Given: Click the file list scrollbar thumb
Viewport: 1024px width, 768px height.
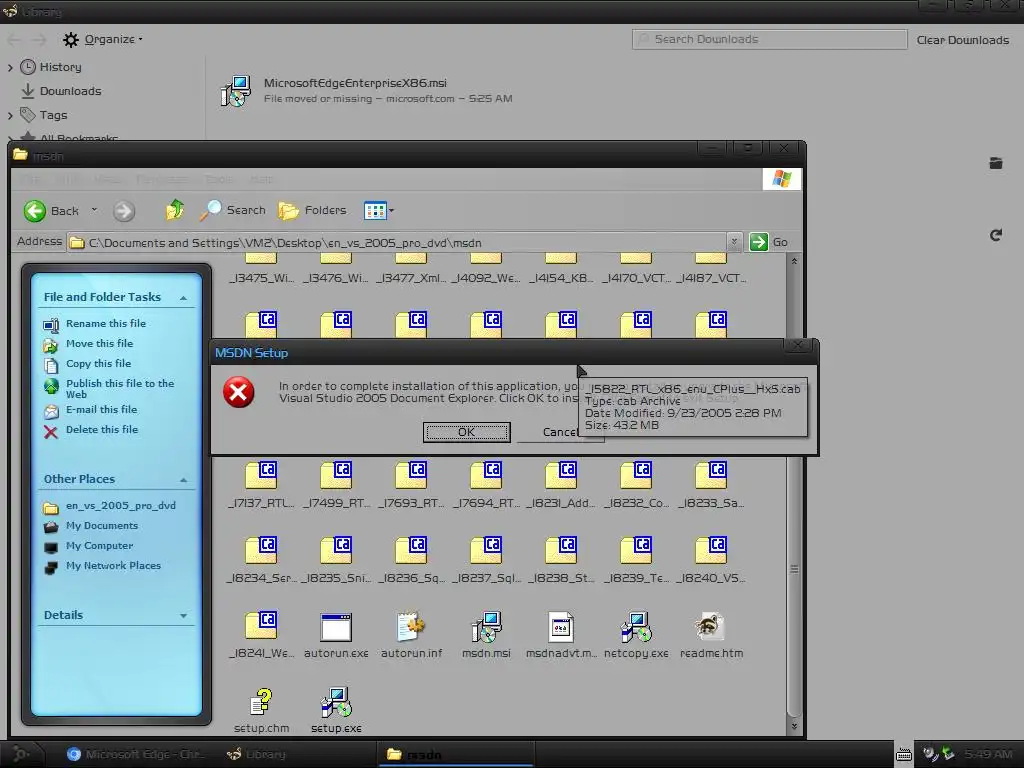Looking at the screenshot, I should (794, 569).
